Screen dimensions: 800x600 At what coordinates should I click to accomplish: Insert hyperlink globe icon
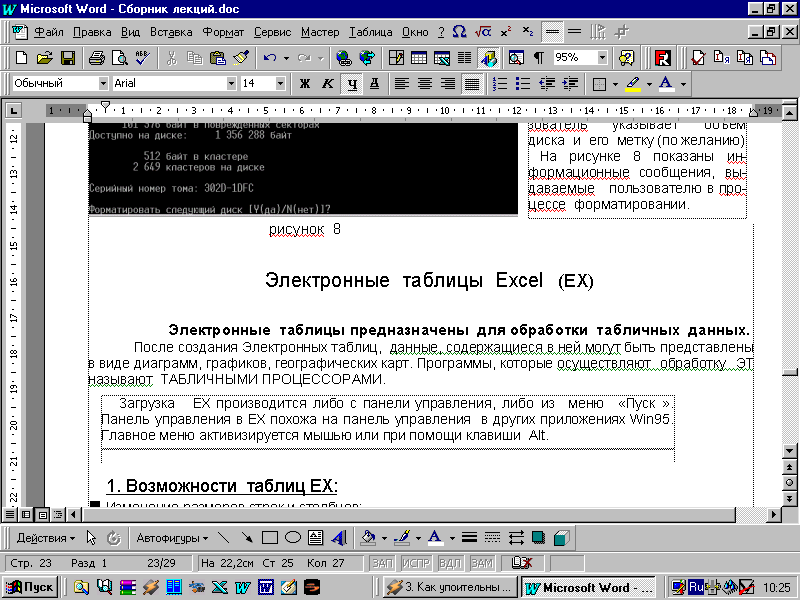coord(344,58)
